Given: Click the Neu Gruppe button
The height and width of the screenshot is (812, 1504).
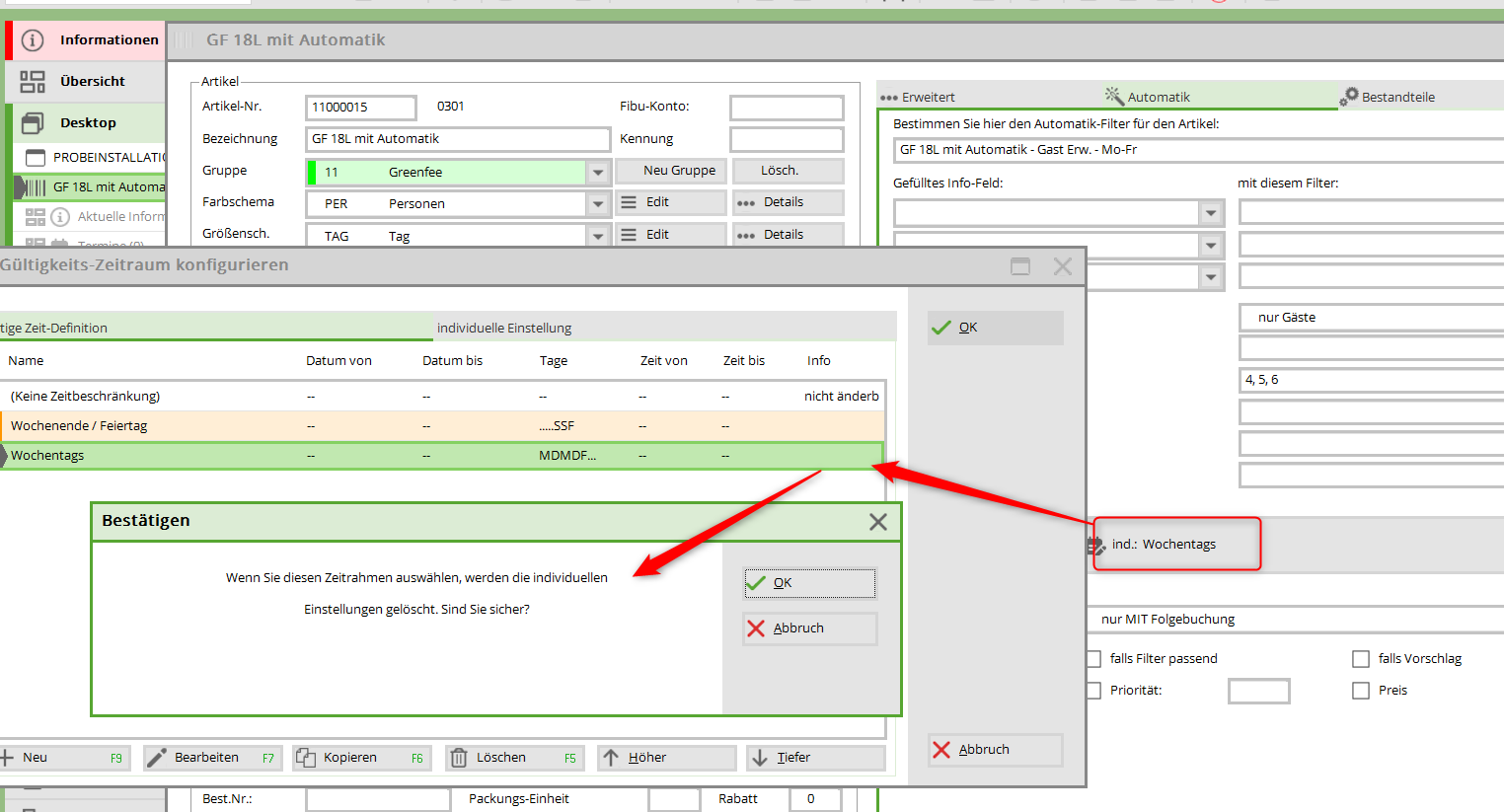Looking at the screenshot, I should (671, 171).
